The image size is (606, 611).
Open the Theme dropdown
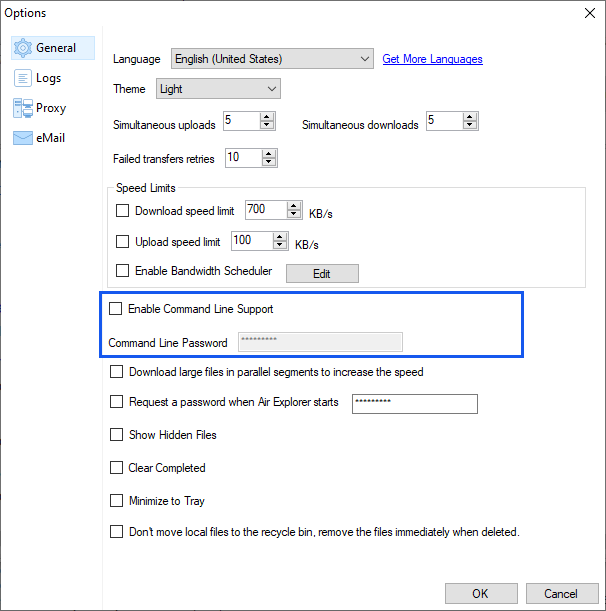(x=218, y=89)
